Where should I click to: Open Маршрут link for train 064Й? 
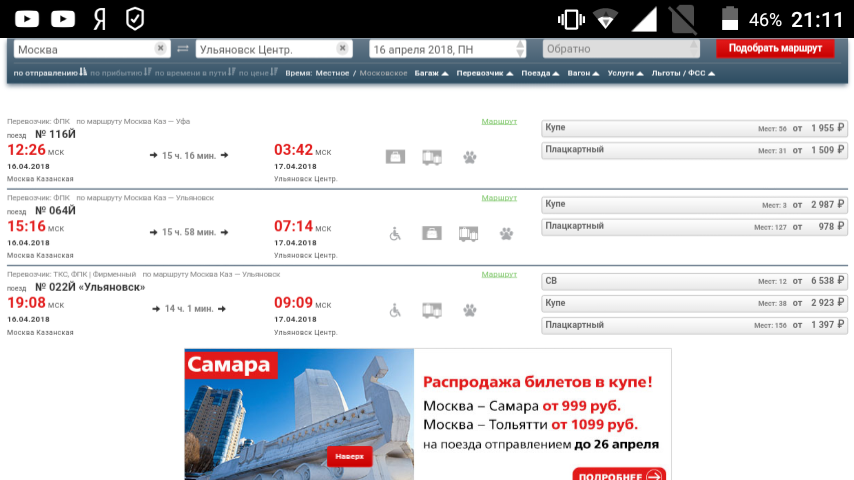(499, 198)
